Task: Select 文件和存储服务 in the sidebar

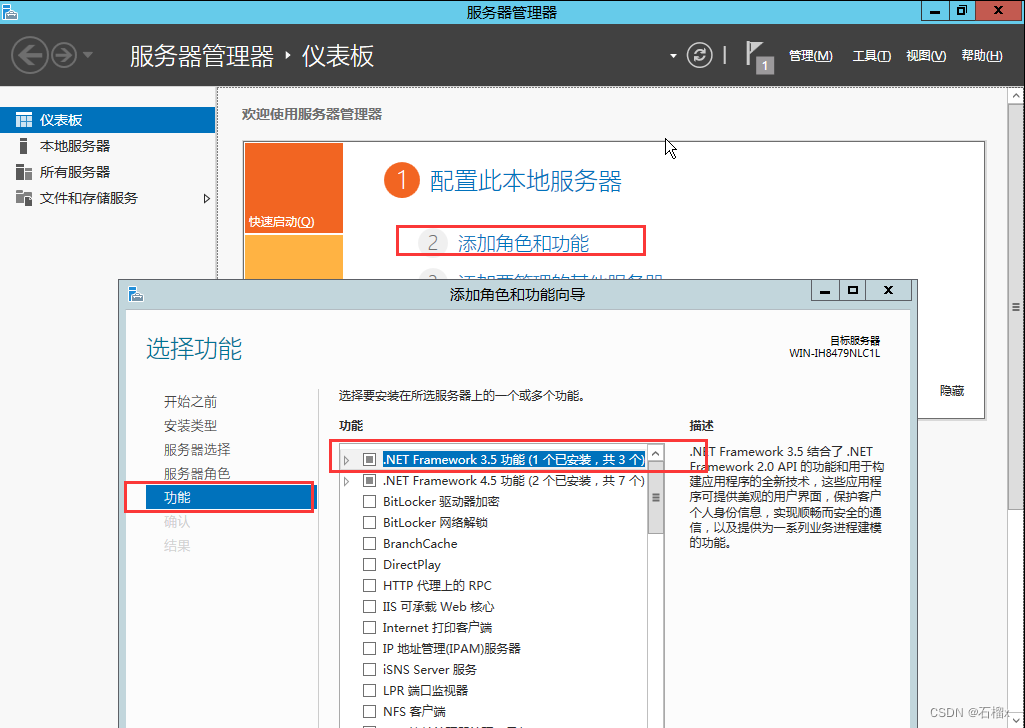Action: pos(107,198)
